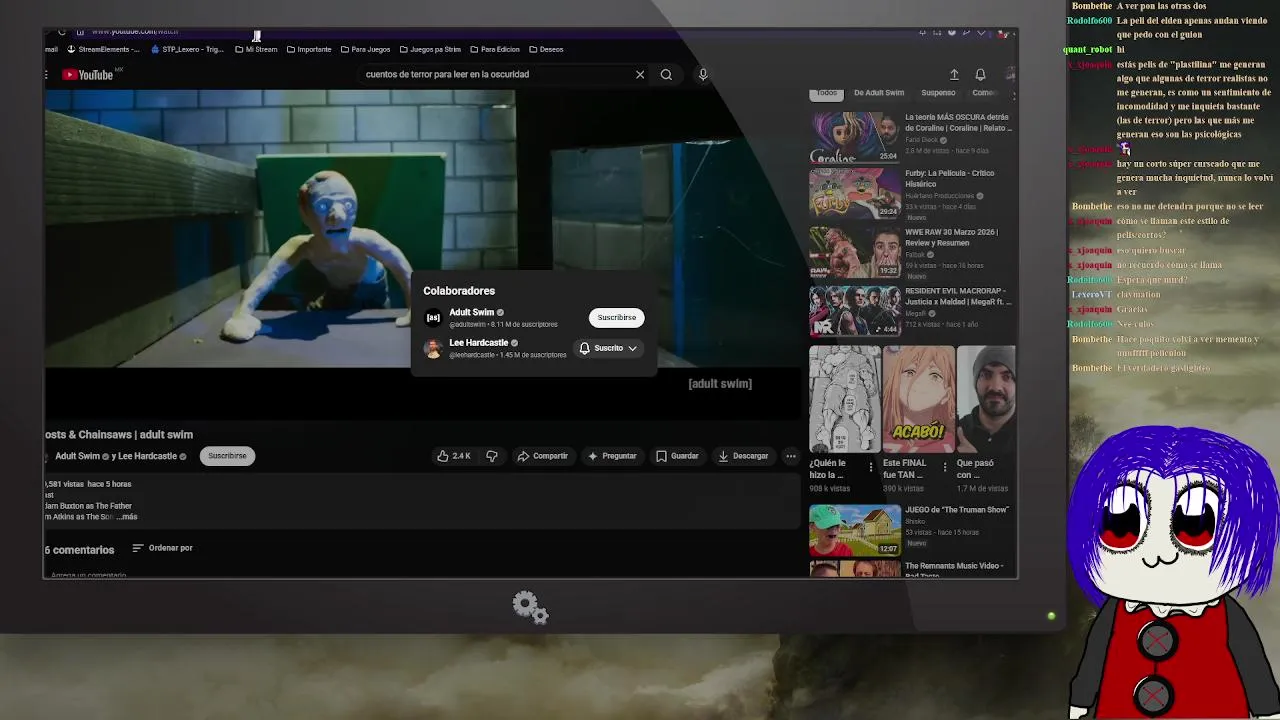Viewport: 1280px width, 720px height.
Task: Open options for 'Este FINAL fue TAN' short
Action: [x=945, y=467]
